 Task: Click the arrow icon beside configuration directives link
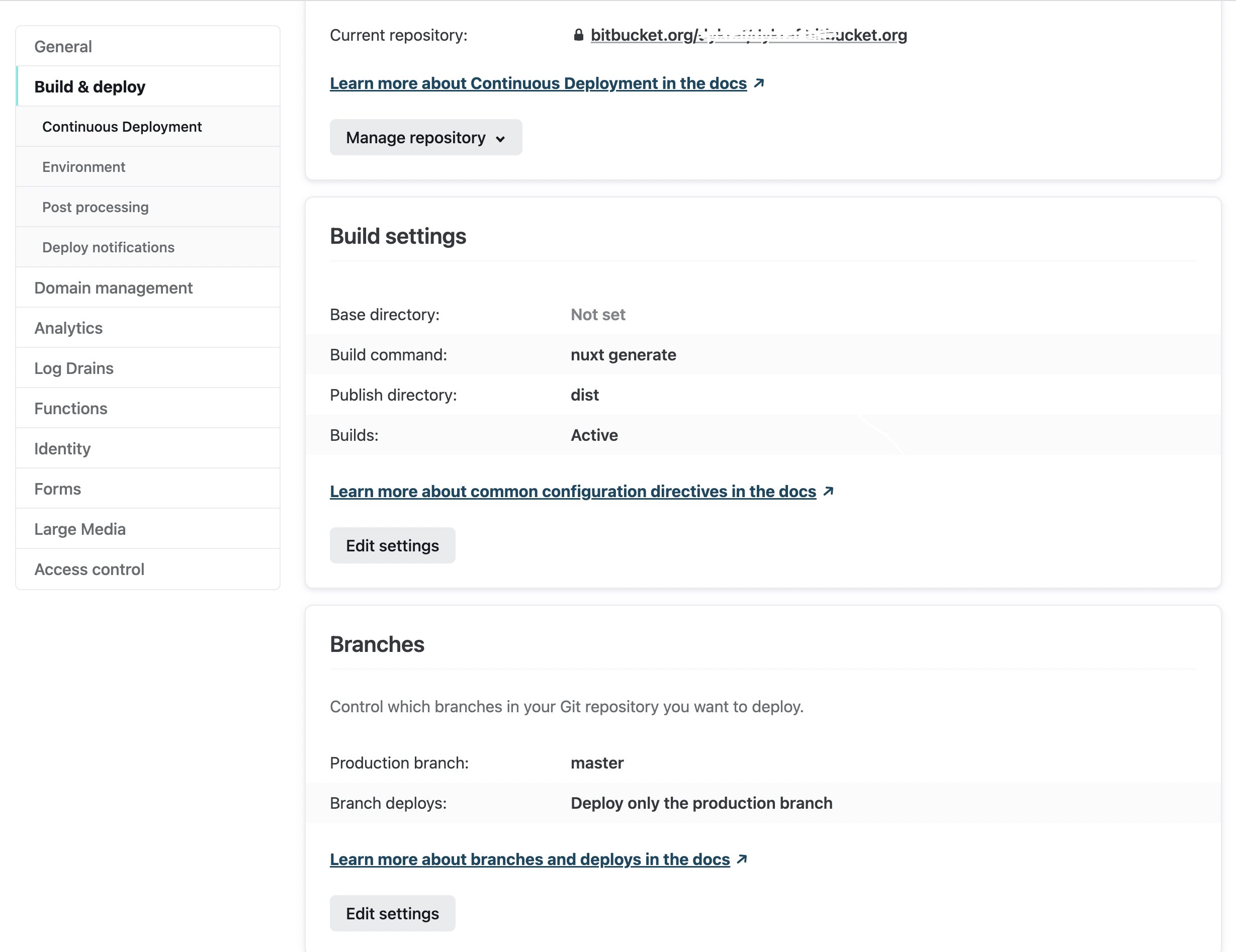pos(829,491)
